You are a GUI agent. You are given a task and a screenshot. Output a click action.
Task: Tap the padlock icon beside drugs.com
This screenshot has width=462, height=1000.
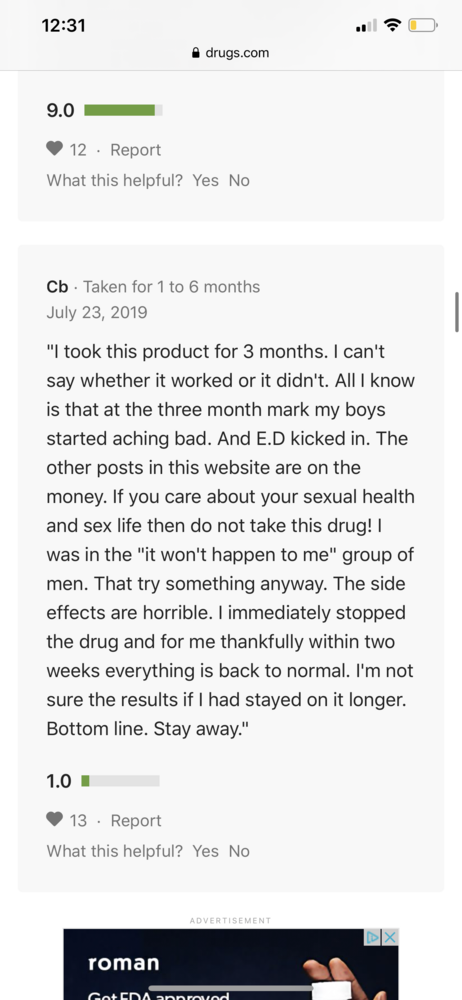(196, 53)
